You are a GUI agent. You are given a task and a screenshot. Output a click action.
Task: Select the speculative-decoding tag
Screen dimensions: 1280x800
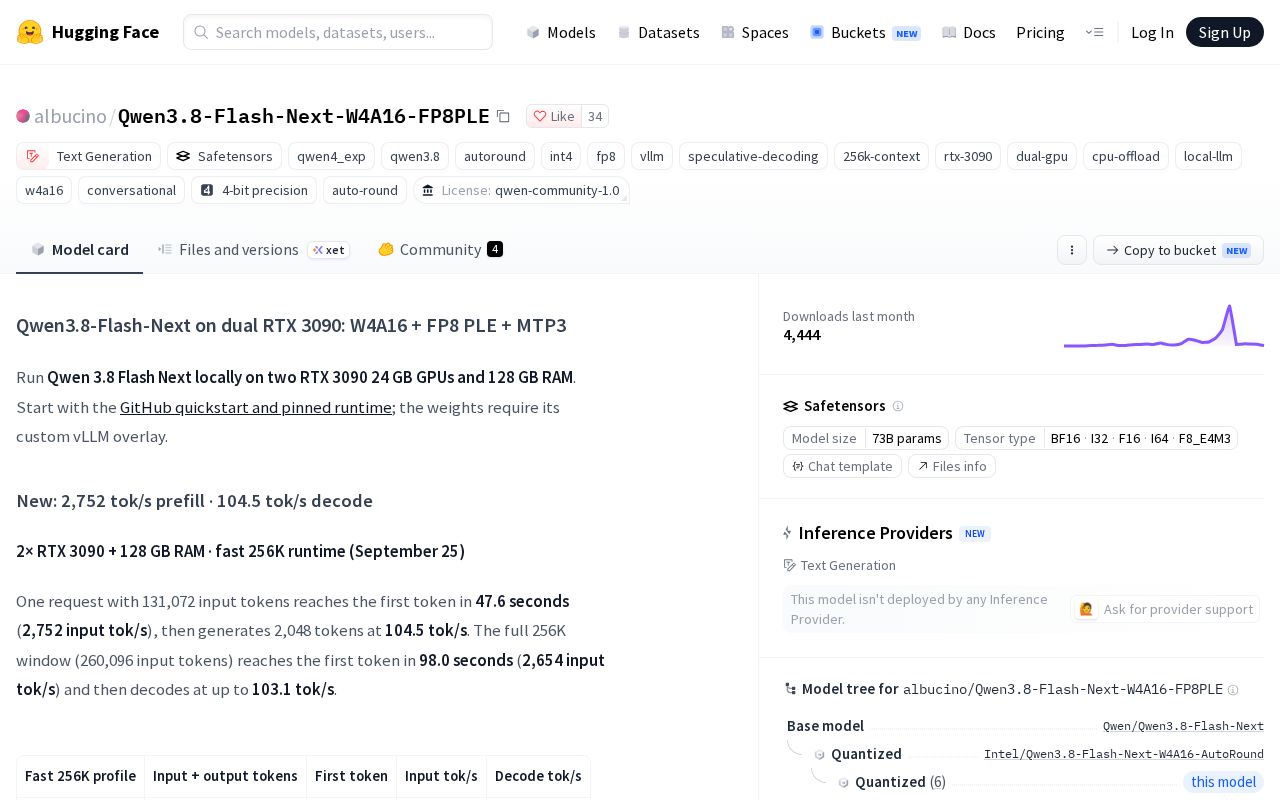click(753, 156)
